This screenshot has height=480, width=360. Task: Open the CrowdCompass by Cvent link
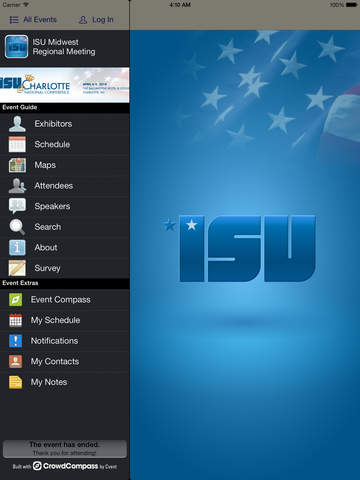coord(65,466)
